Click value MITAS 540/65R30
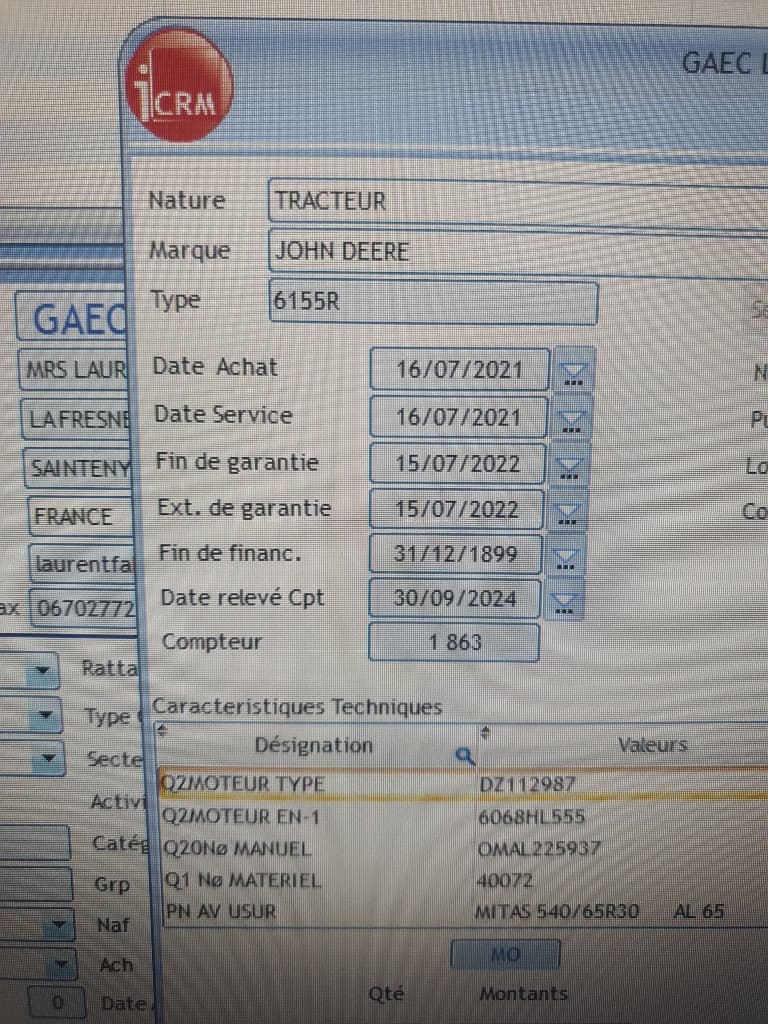Image resolution: width=768 pixels, height=1024 pixels. tap(557, 911)
